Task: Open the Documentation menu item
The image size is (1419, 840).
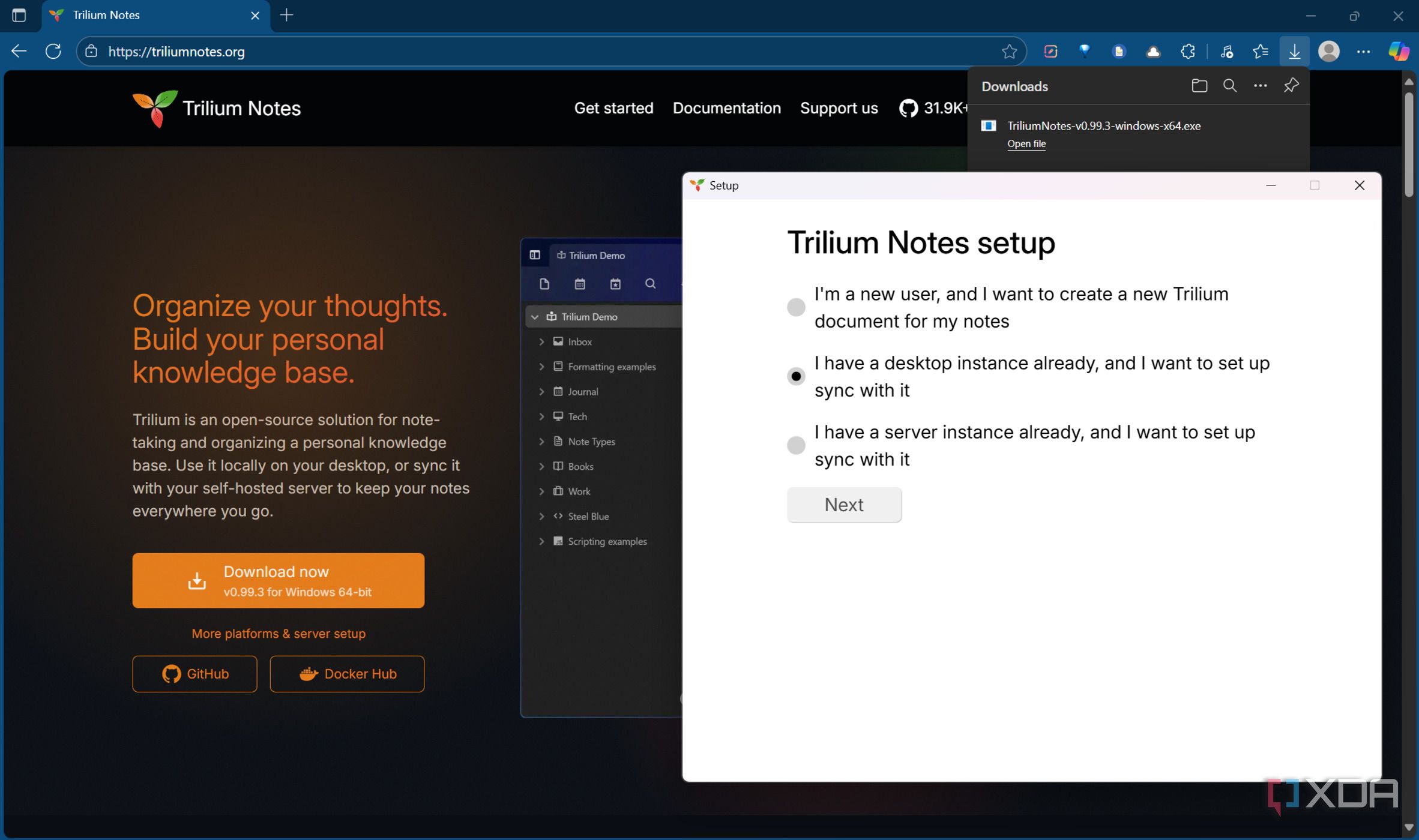Action: coord(726,108)
